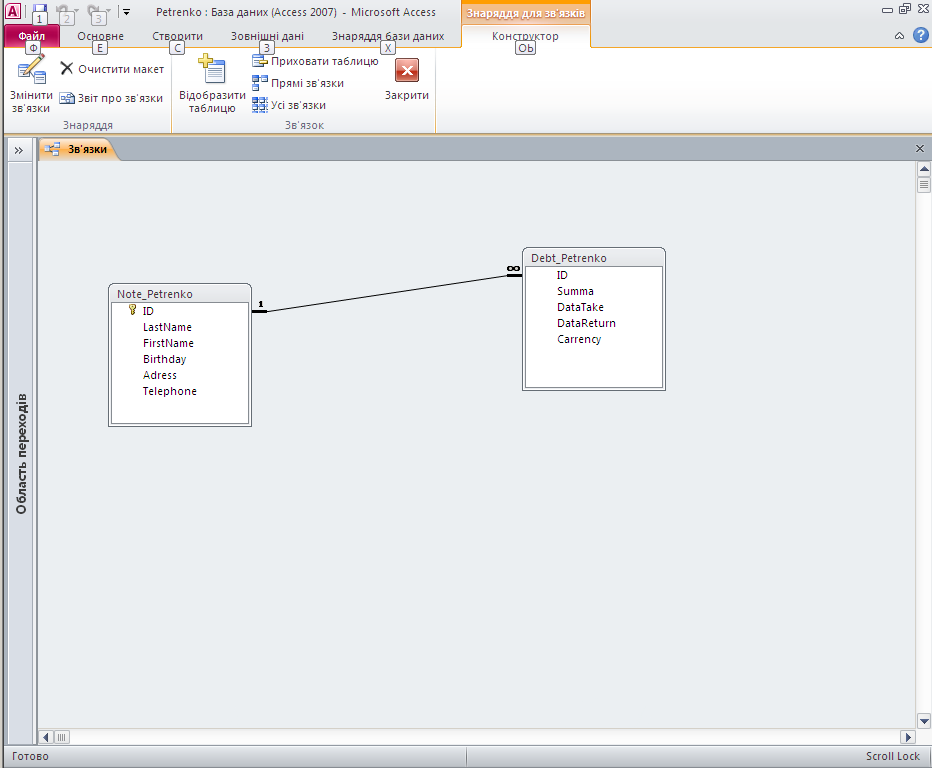The height and width of the screenshot is (768, 932).
Task: Click Відобразити таблицю (Show table) icon
Action: (212, 70)
